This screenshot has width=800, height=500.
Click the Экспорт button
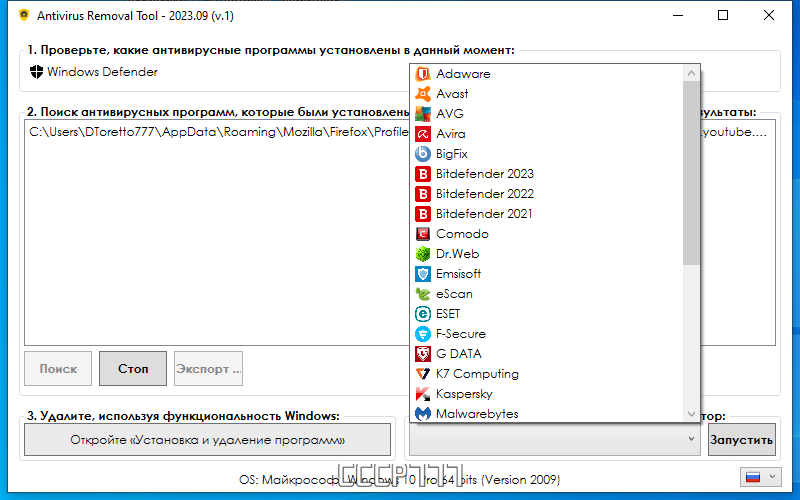[x=208, y=368]
